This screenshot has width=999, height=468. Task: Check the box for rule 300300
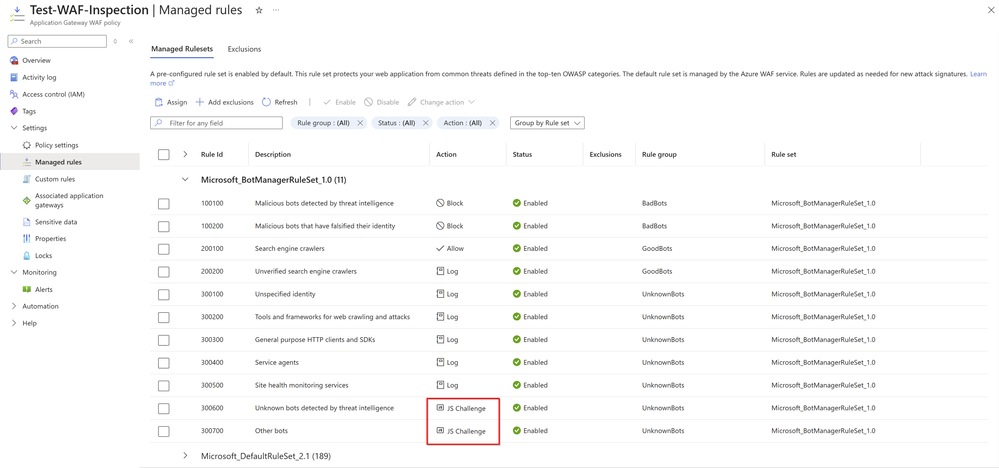tap(164, 340)
